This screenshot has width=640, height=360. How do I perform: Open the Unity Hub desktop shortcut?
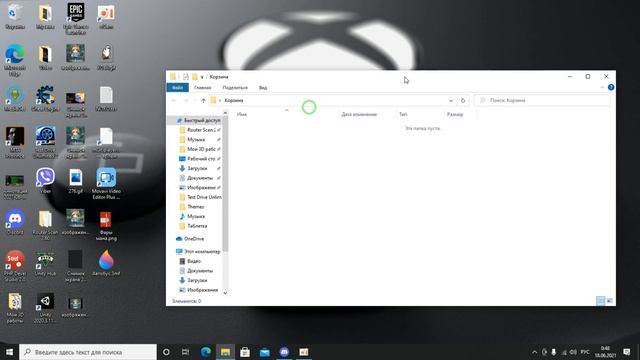pyautogui.click(x=45, y=264)
